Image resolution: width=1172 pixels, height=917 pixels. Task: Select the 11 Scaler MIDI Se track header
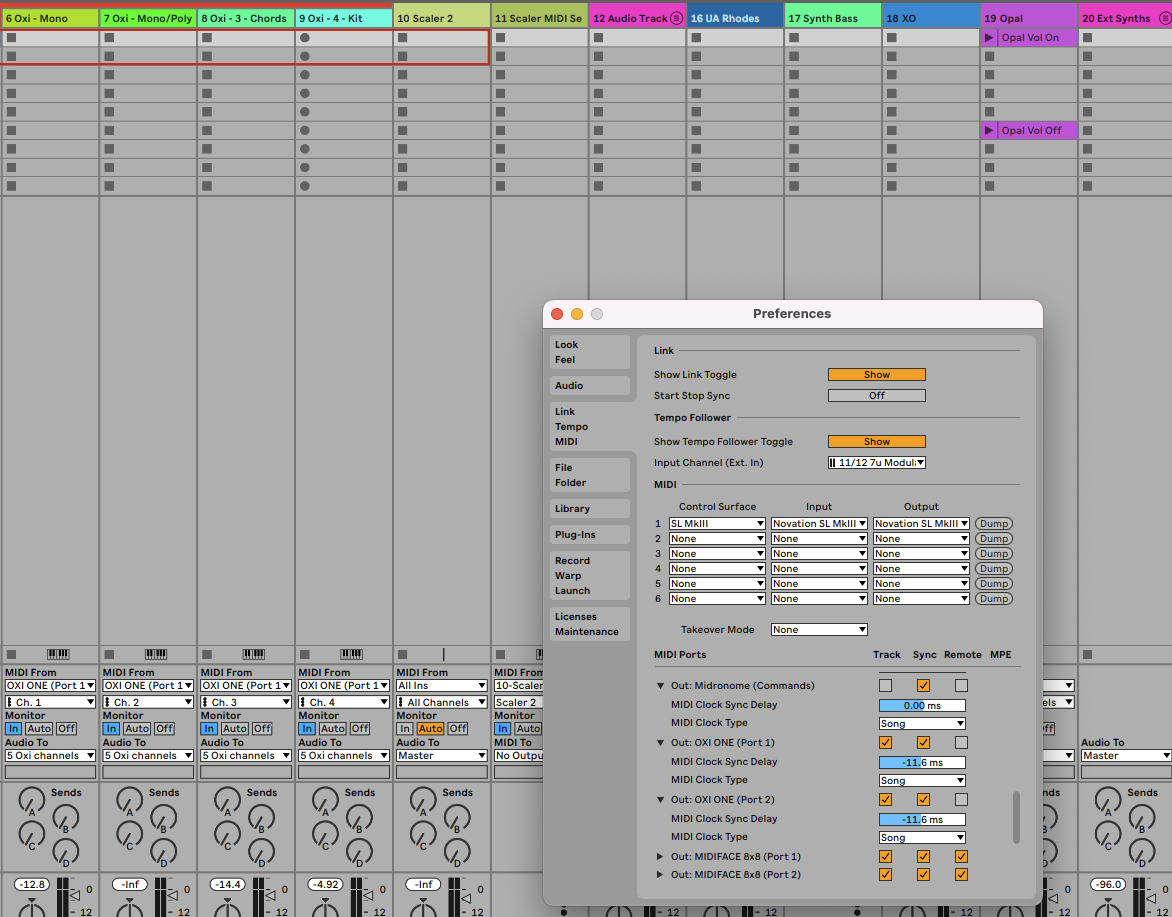click(539, 18)
